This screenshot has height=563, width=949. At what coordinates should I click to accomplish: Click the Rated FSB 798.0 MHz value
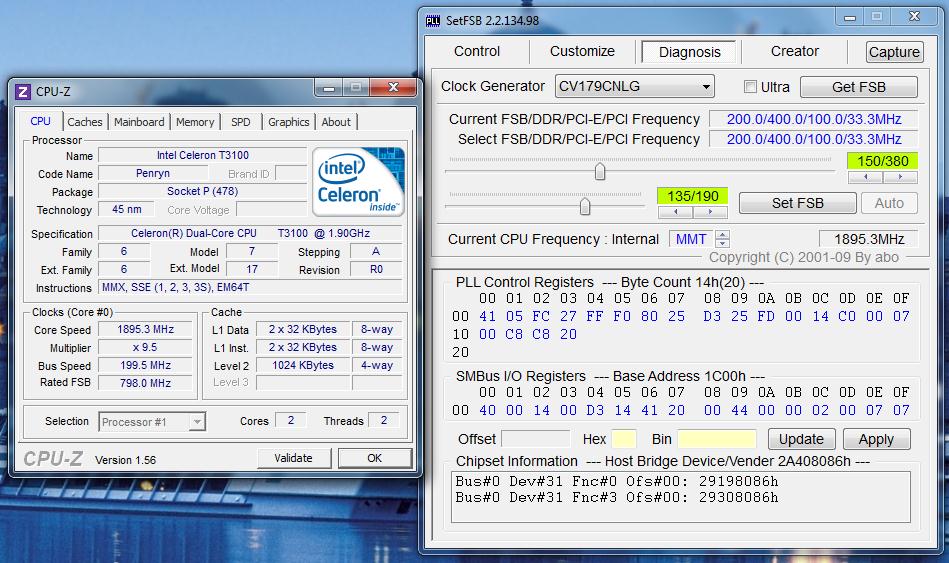[145, 383]
